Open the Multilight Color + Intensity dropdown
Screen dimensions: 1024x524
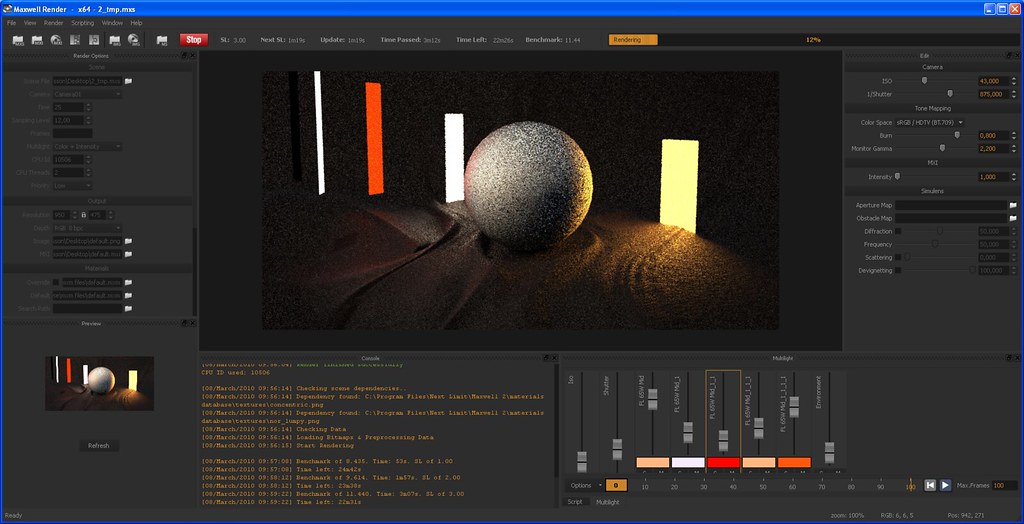point(88,146)
